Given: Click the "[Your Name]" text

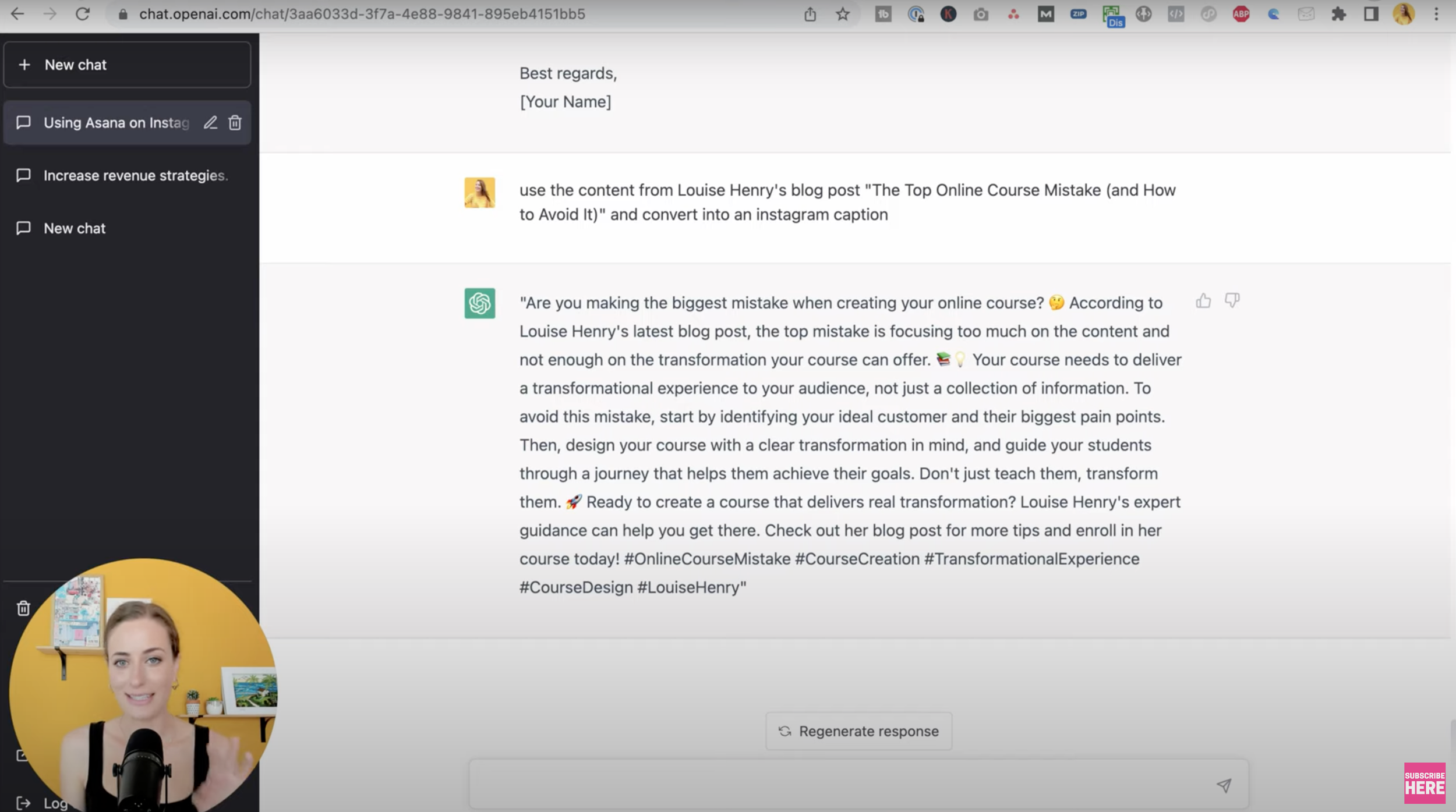Looking at the screenshot, I should pos(565,102).
